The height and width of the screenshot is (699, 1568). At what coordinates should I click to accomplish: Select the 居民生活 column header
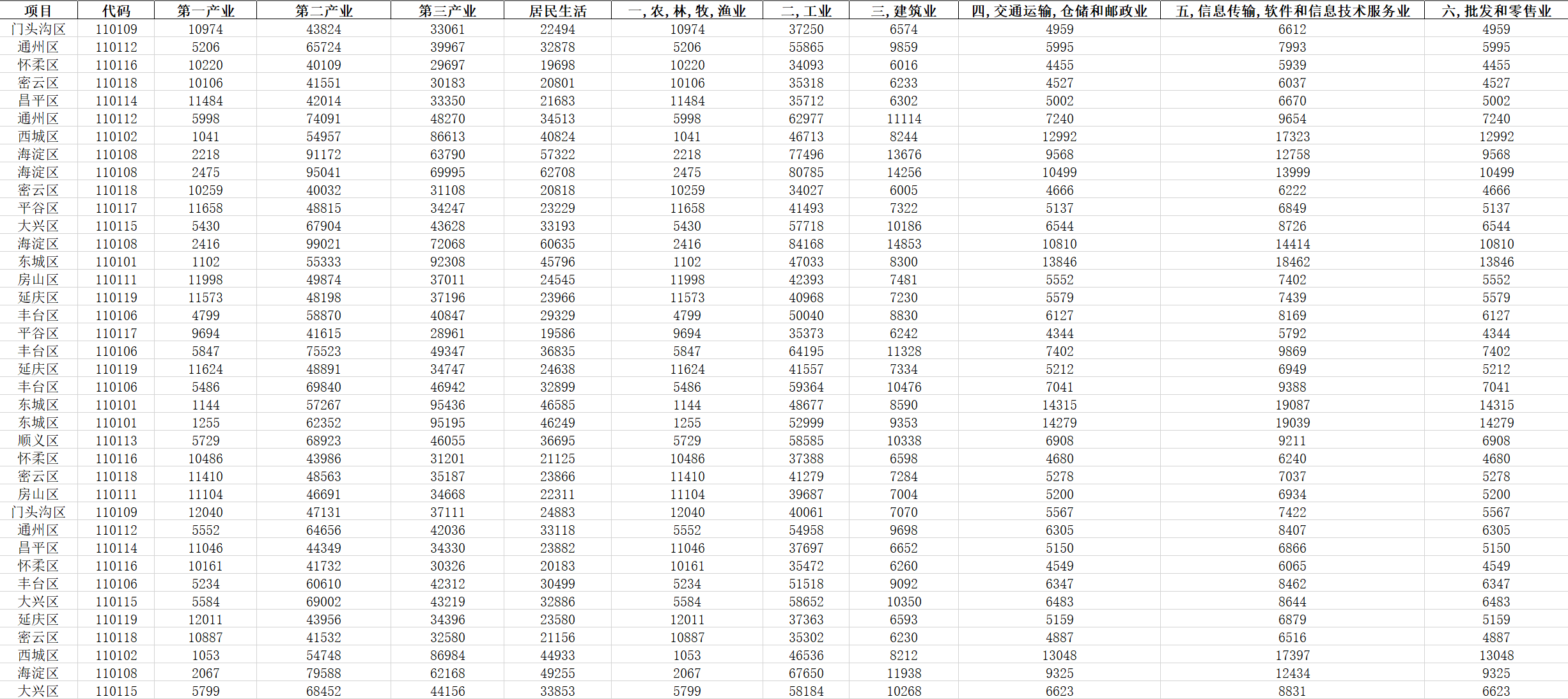click(557, 11)
